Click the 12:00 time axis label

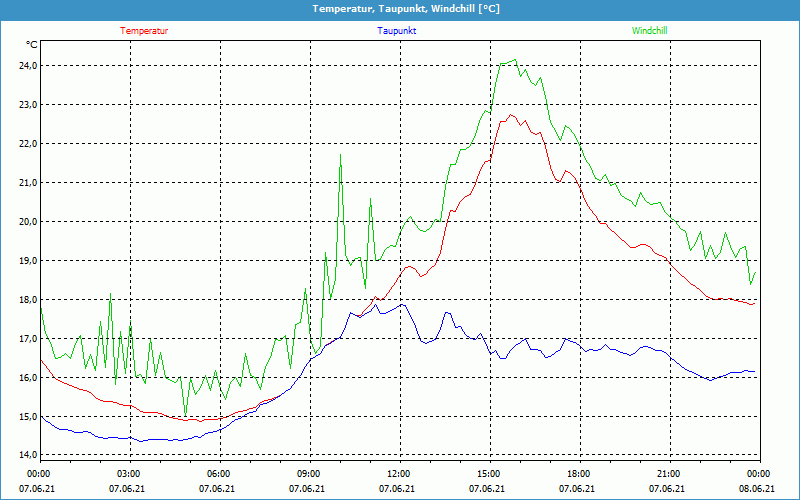400,474
